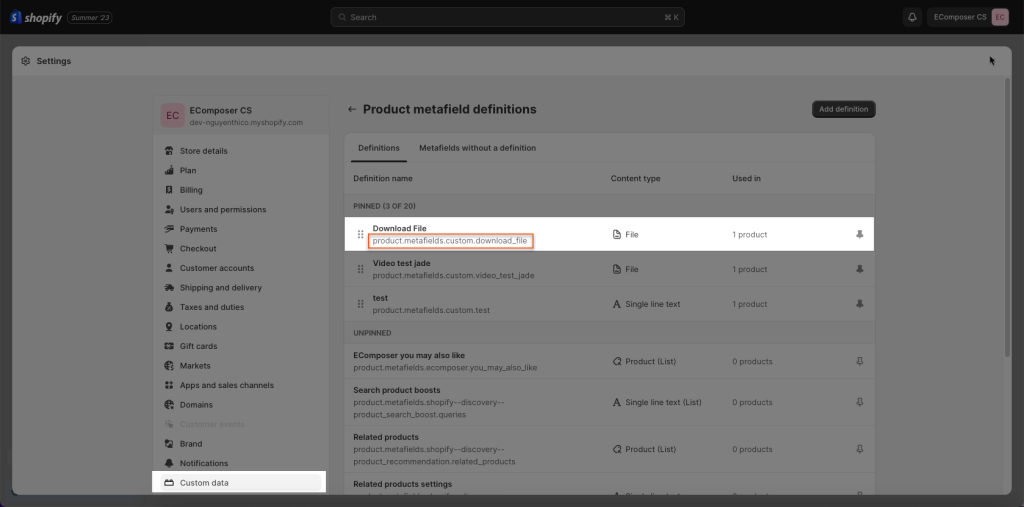The height and width of the screenshot is (507, 1024).
Task: Click the Store details icon
Action: (169, 151)
